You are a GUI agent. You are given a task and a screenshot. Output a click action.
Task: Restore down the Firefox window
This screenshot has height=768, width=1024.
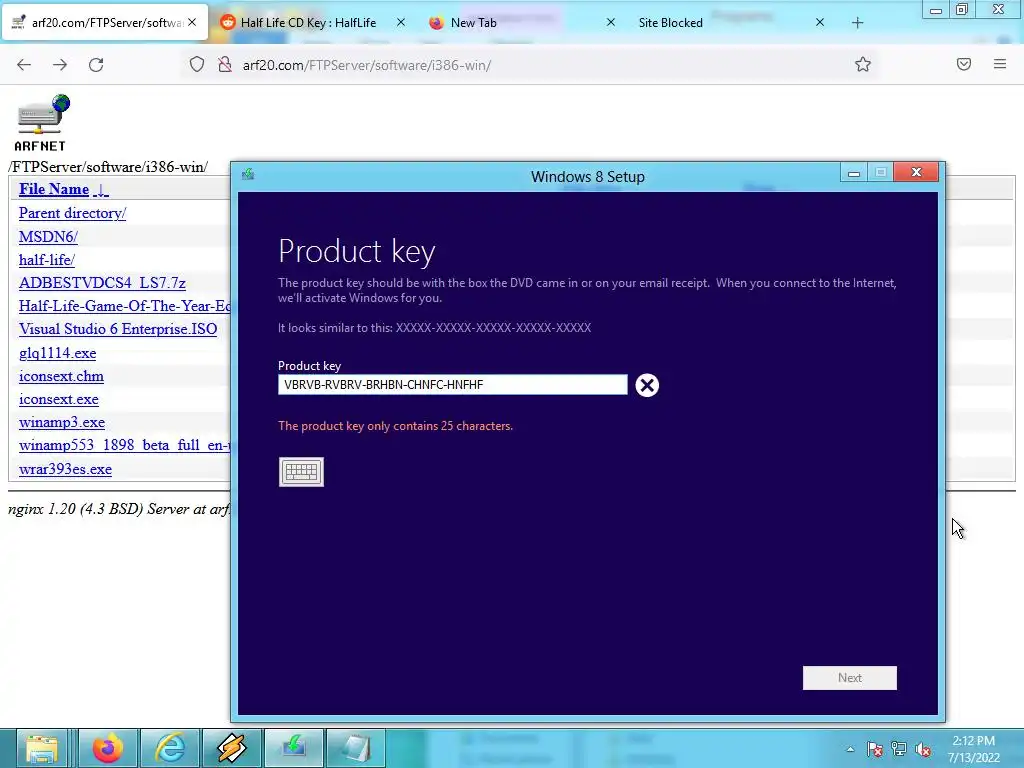[x=962, y=9]
